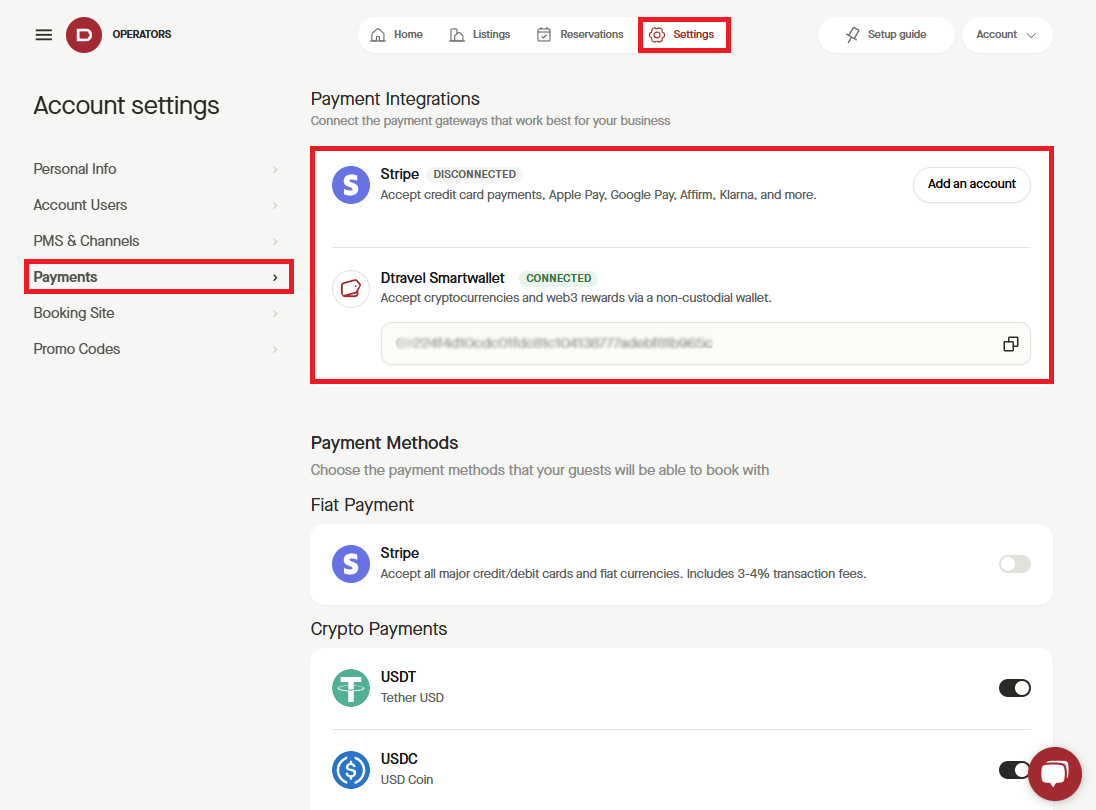Click the Setup guide rocket icon
The width and height of the screenshot is (1096, 810).
point(852,35)
